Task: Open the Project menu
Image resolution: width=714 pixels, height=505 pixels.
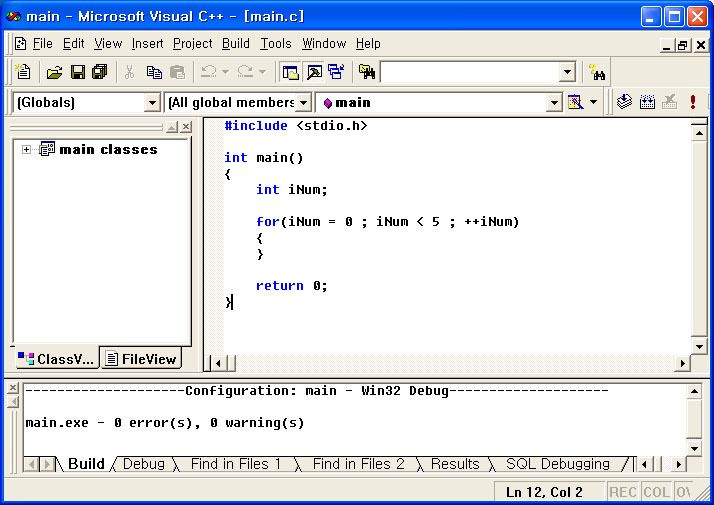Action: click(193, 44)
